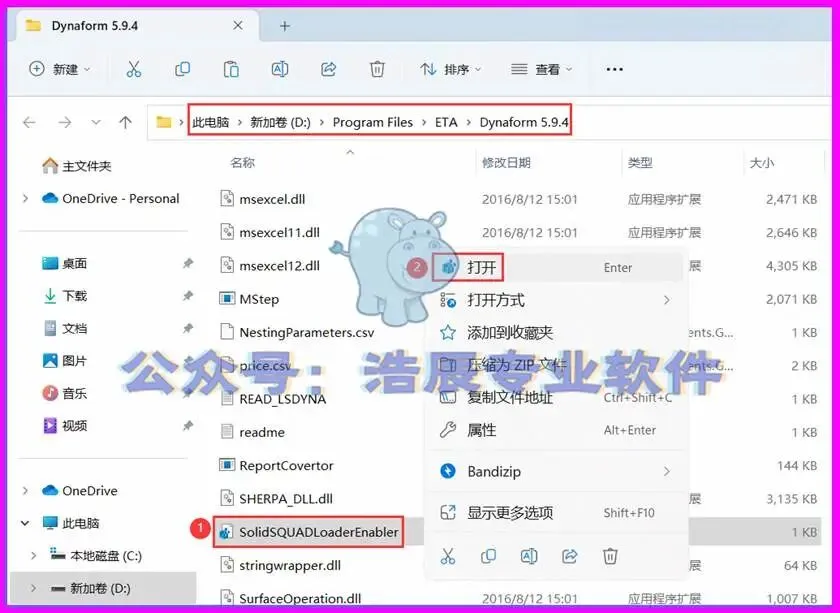Expand OneDrive - Personal in the sidebar

tap(25, 198)
